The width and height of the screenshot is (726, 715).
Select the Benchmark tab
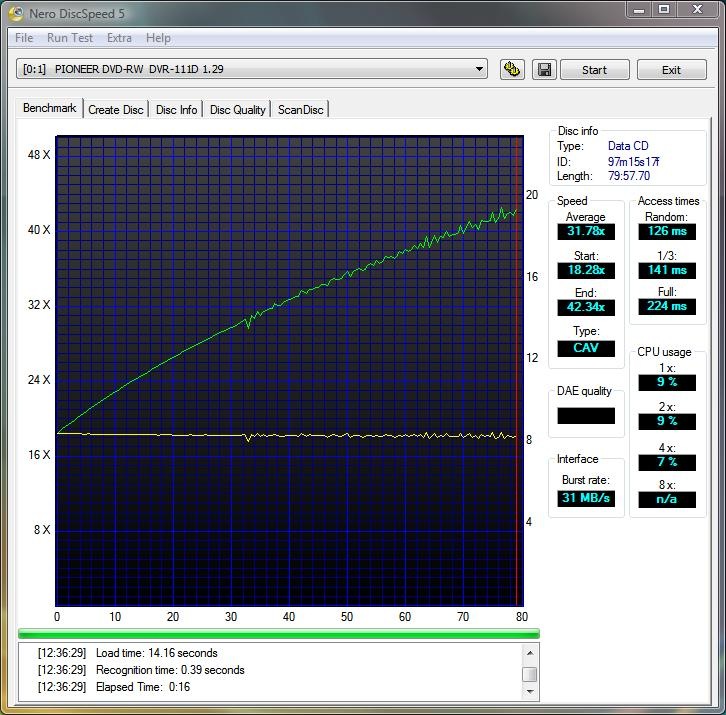coord(49,109)
